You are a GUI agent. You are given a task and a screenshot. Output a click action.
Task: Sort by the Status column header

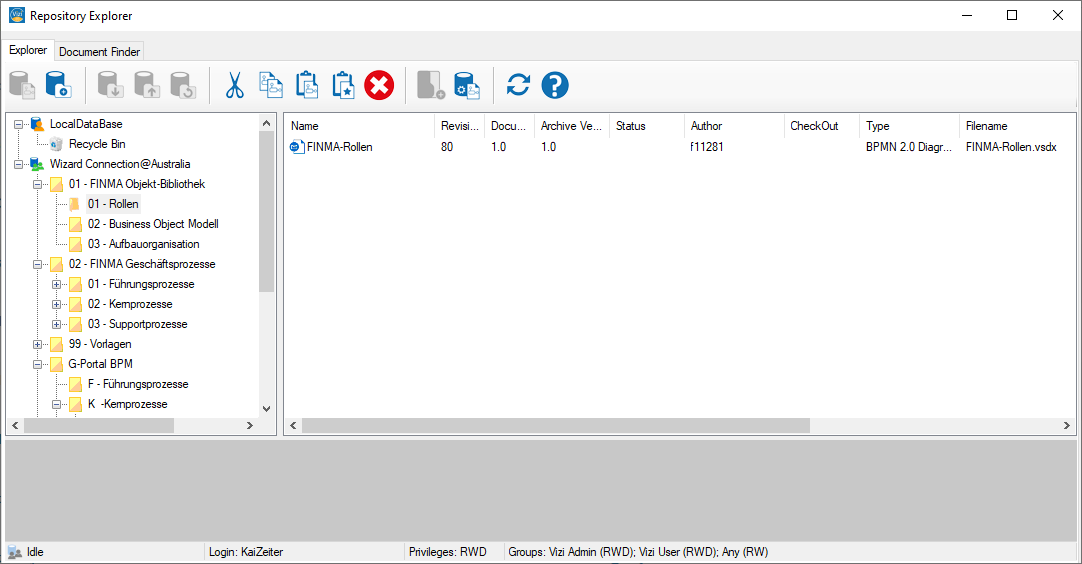point(647,126)
